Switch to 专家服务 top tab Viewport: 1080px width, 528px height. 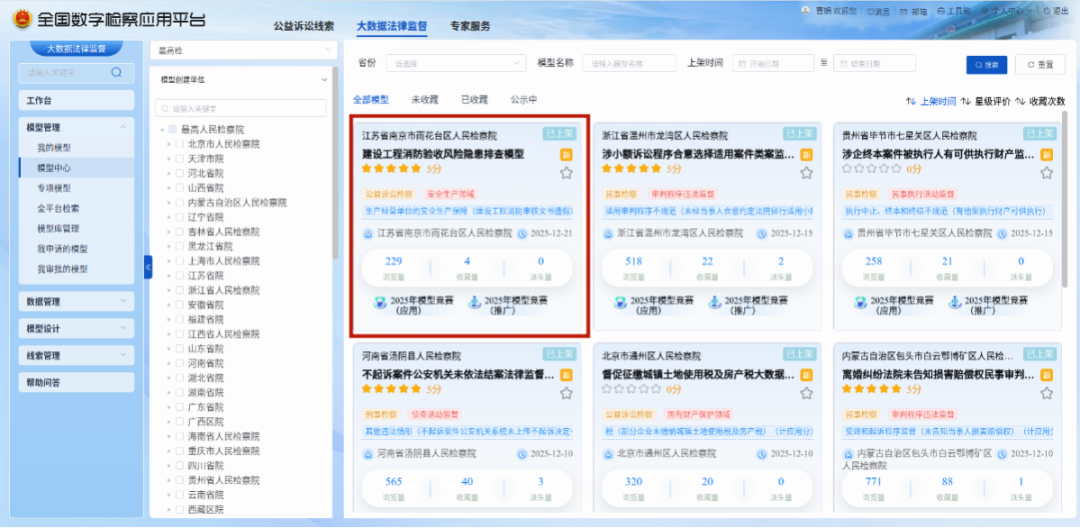[470, 26]
